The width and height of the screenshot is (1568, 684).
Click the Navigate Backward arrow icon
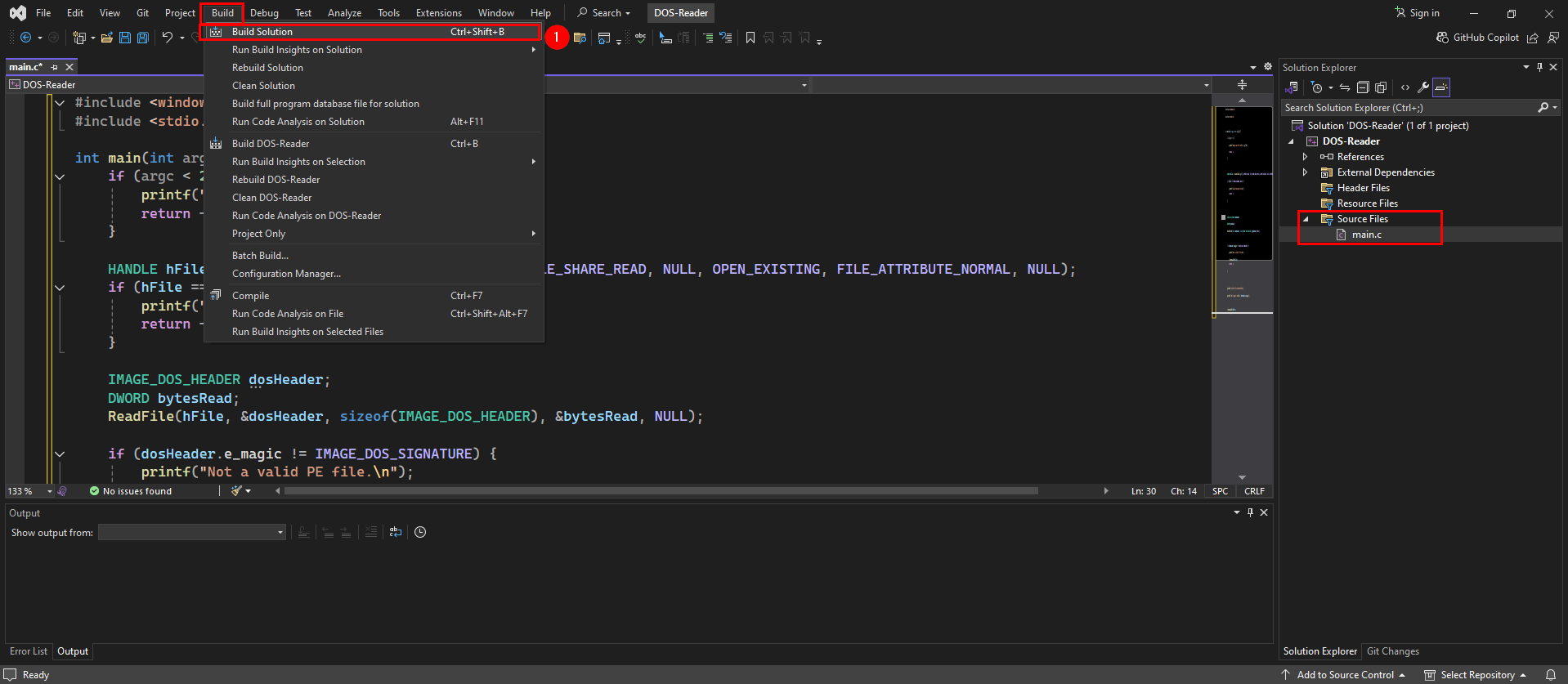point(26,38)
